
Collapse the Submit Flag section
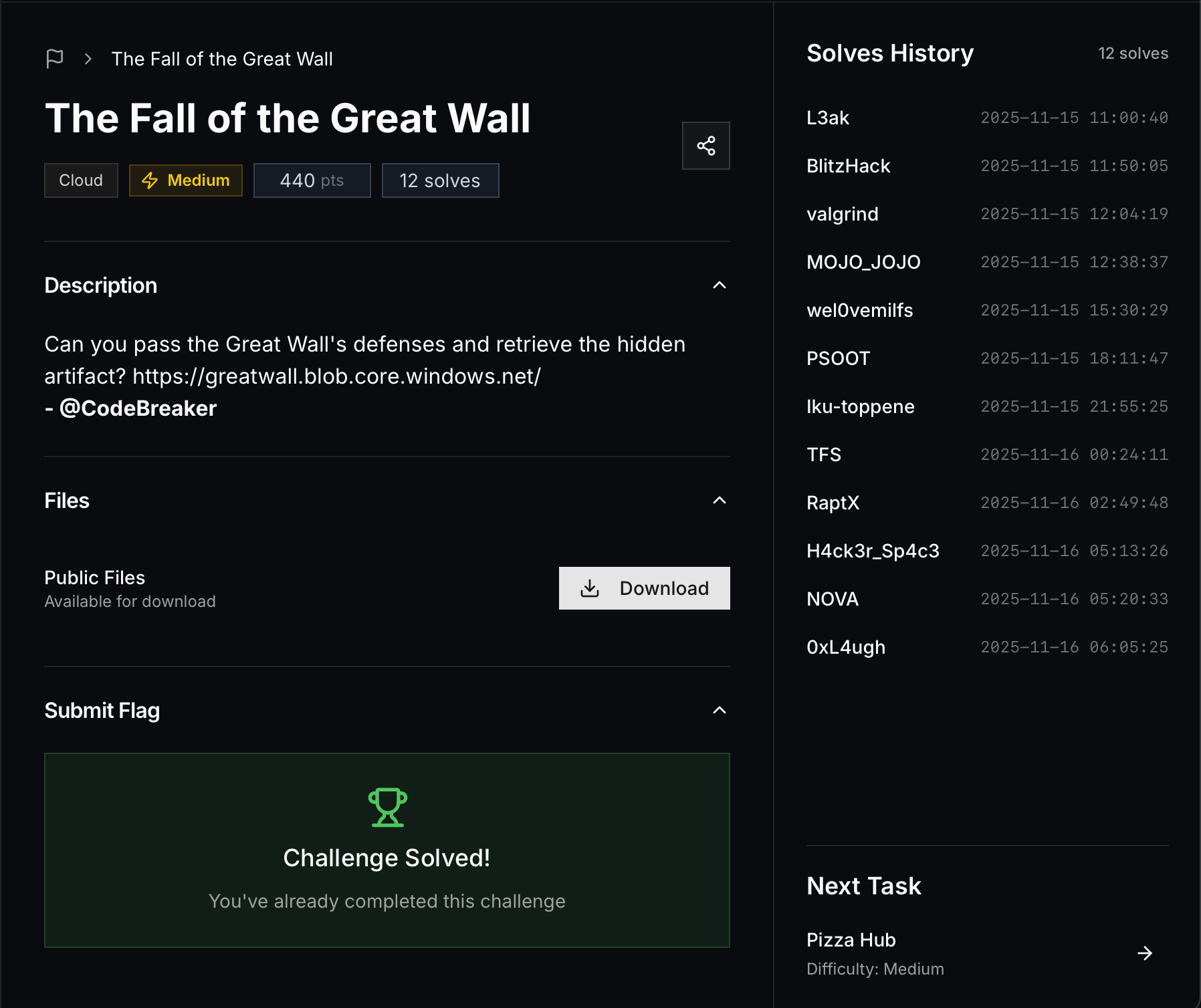tap(720, 711)
